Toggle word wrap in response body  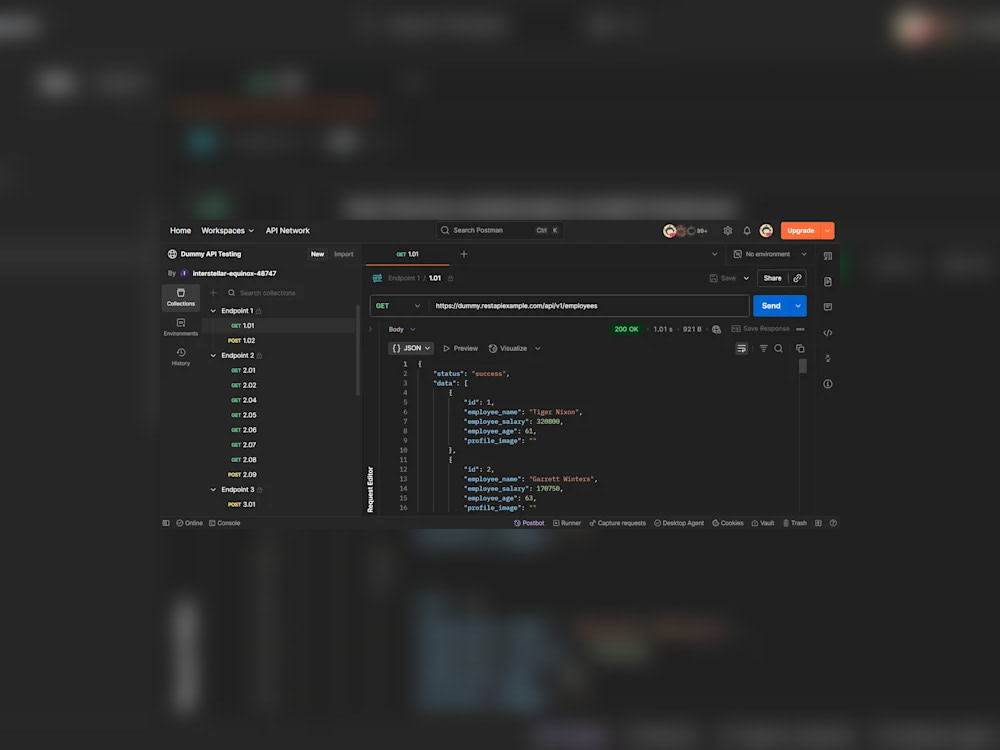pyautogui.click(x=741, y=348)
